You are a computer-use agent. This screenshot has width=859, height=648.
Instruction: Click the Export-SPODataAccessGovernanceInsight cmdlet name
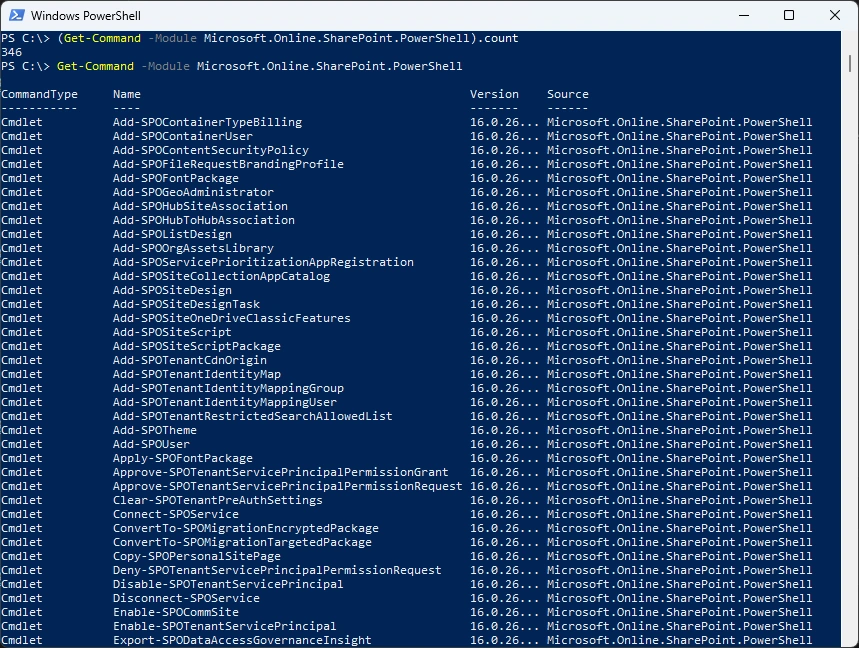coord(242,640)
